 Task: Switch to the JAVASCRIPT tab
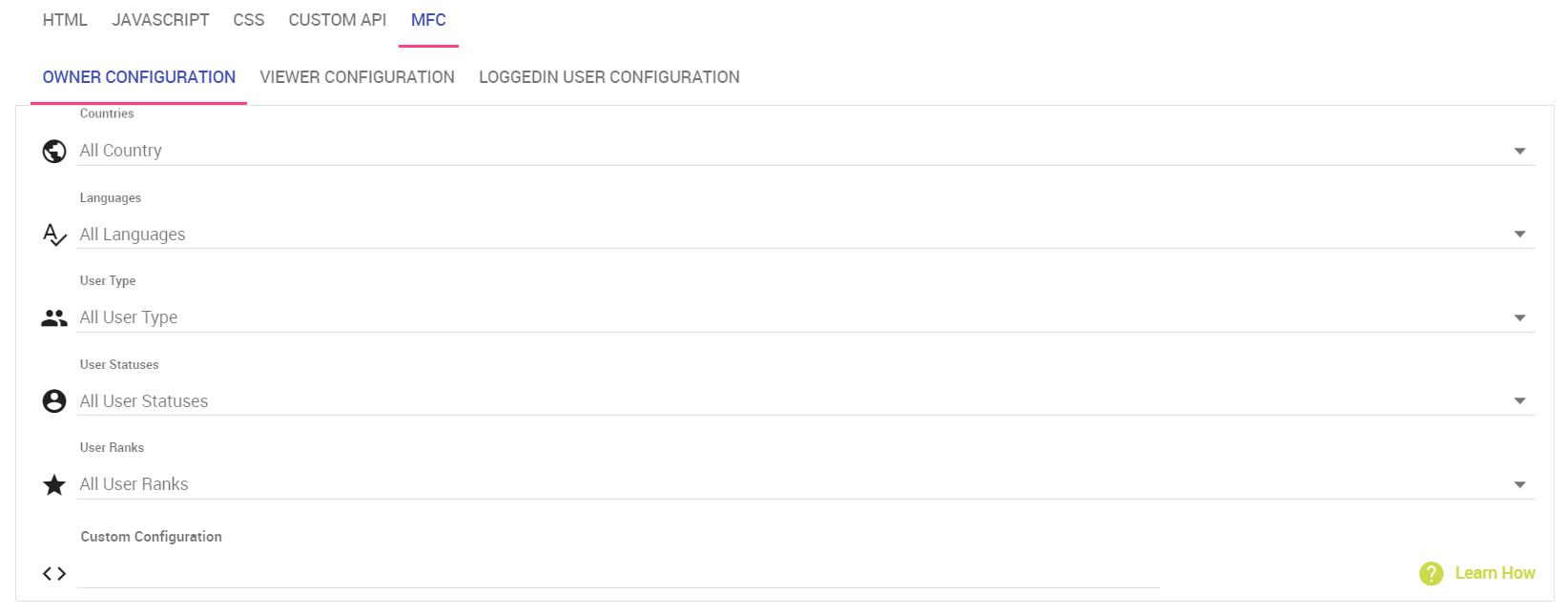pyautogui.click(x=160, y=20)
